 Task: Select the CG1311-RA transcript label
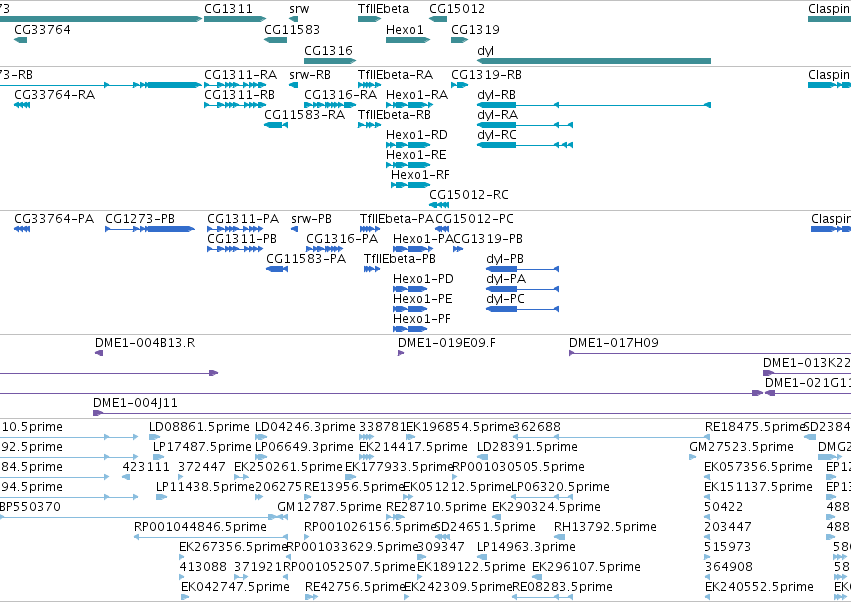(x=240, y=74)
